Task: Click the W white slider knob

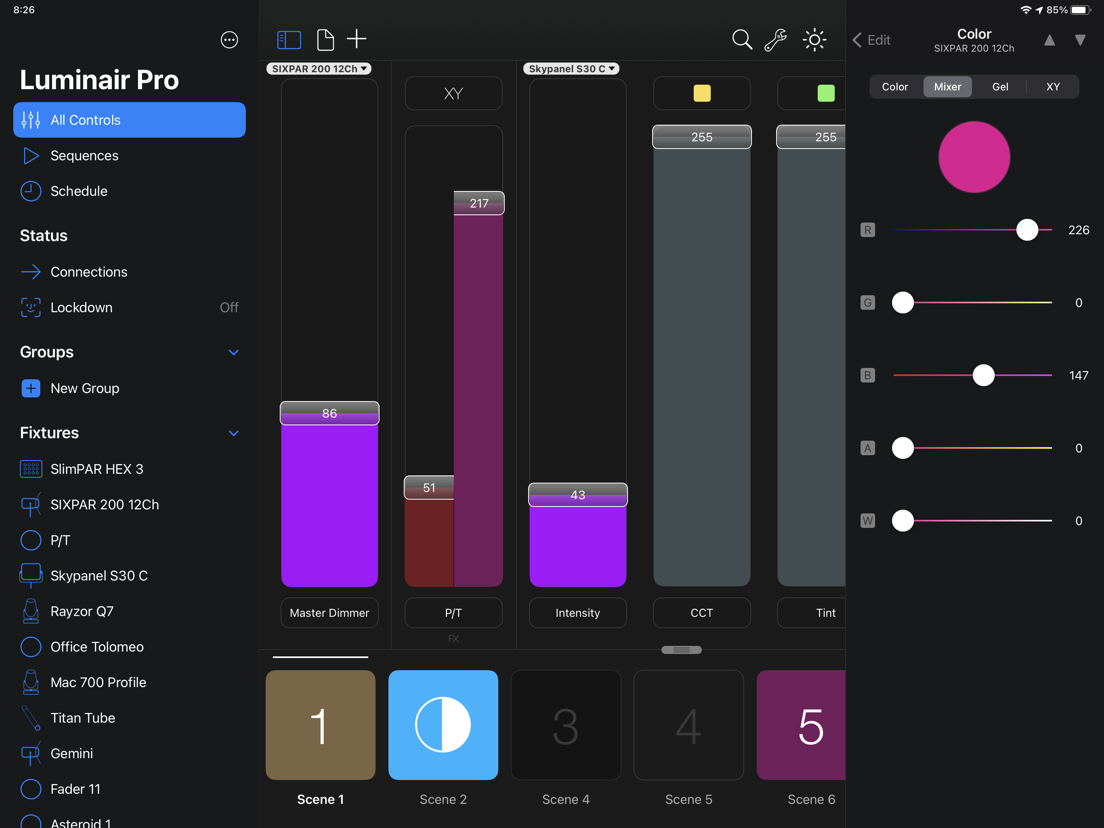Action: 903,521
